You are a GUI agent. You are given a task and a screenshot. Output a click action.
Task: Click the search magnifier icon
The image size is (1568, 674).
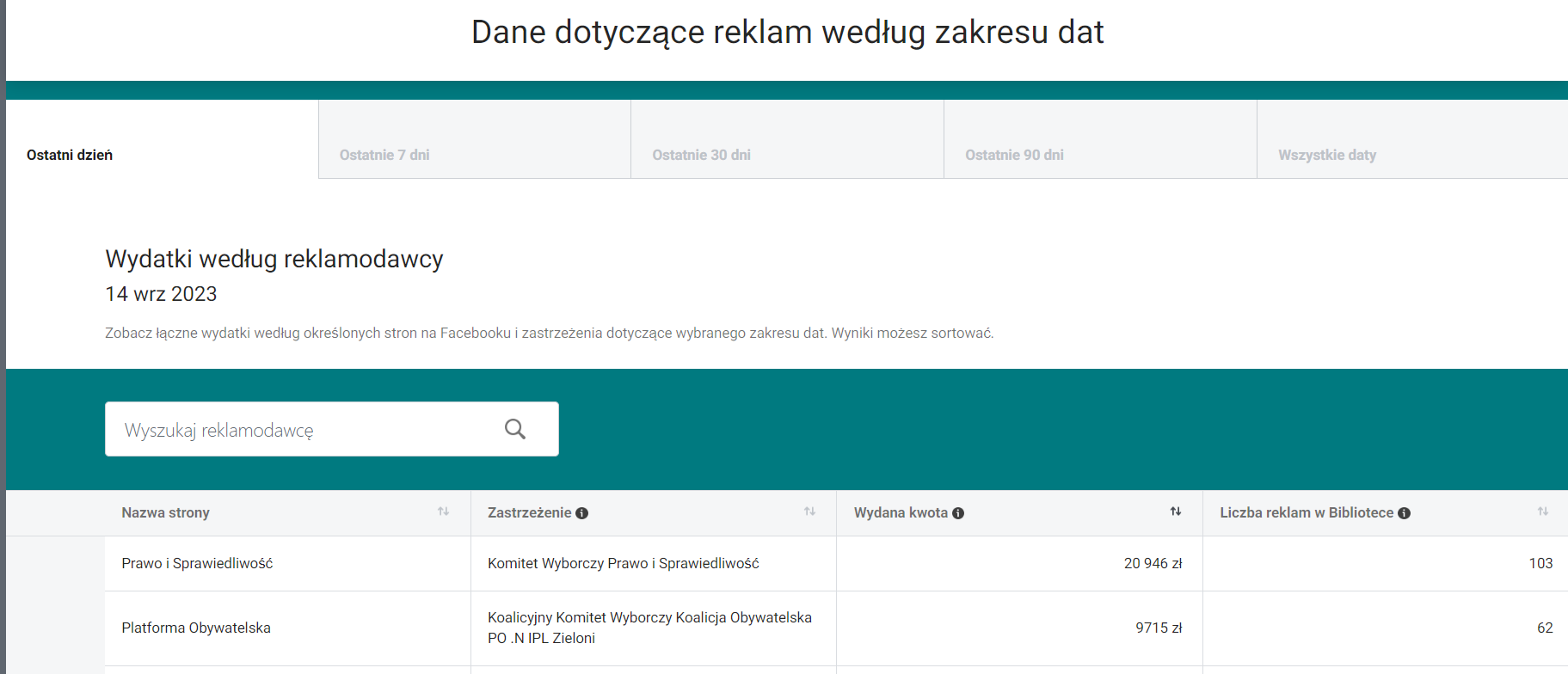(x=514, y=429)
